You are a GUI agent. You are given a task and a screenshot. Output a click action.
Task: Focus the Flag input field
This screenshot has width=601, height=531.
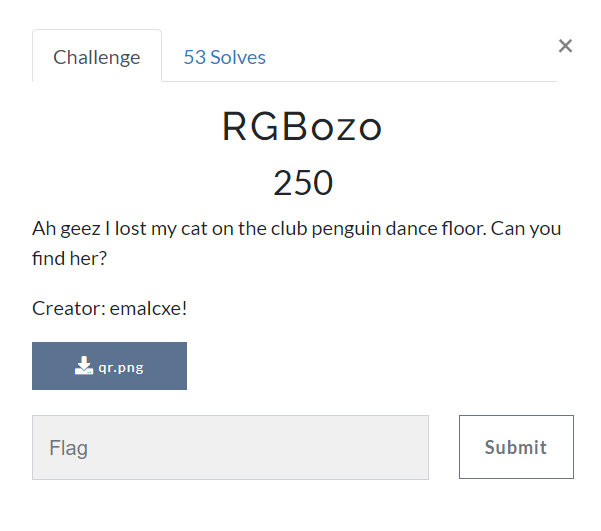click(230, 447)
